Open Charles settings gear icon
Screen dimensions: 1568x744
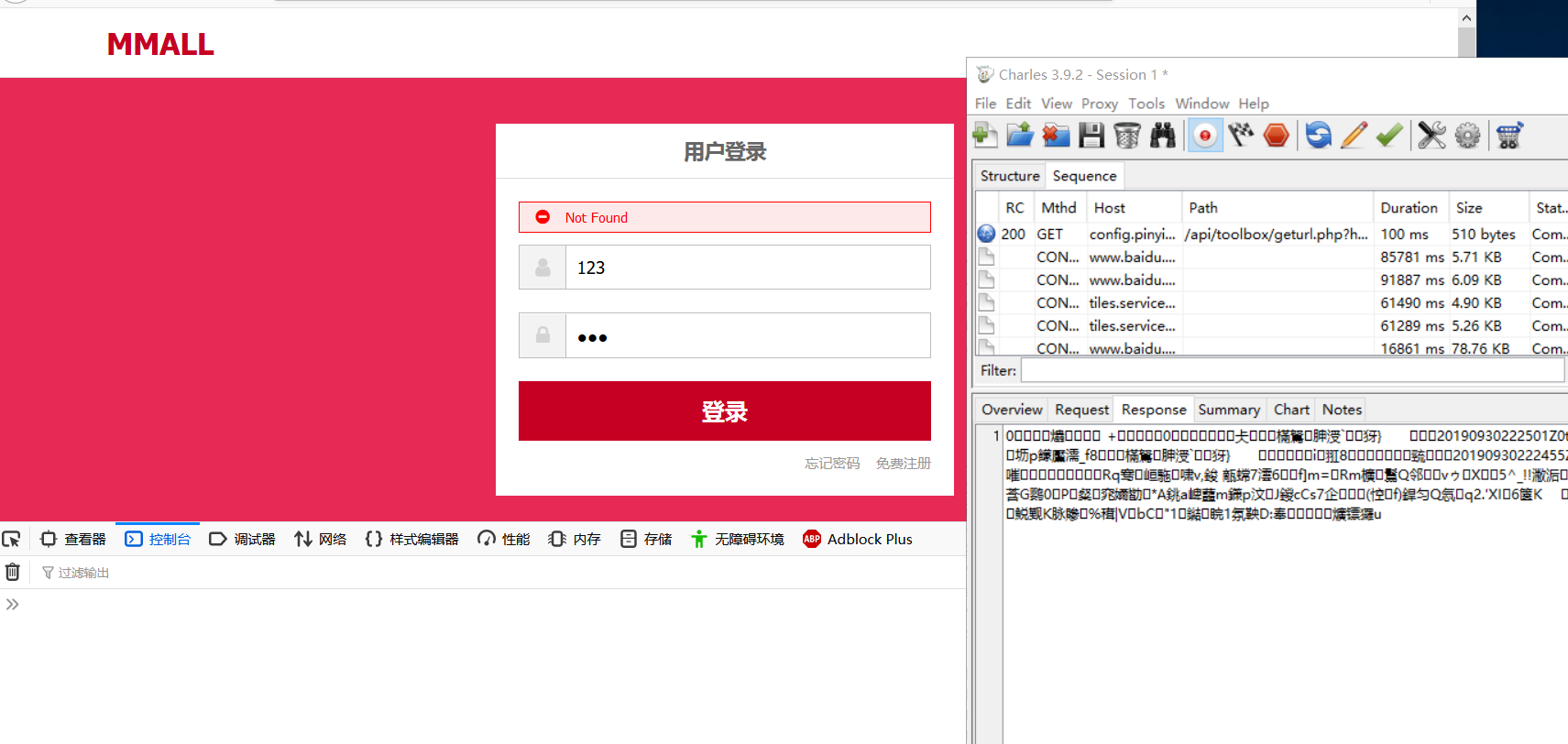pyautogui.click(x=1467, y=136)
